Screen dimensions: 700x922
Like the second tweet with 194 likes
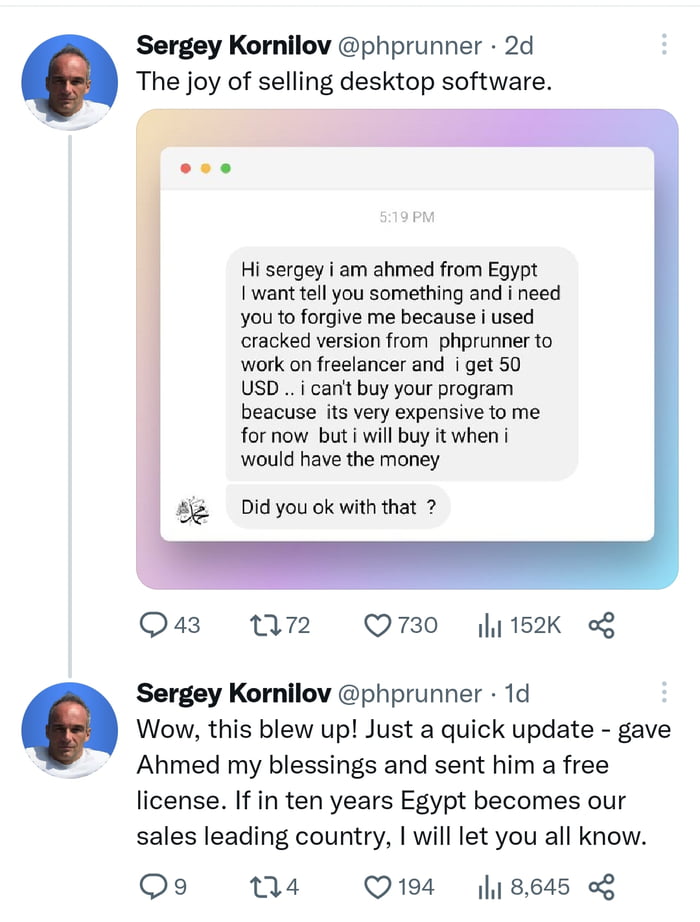[x=376, y=886]
